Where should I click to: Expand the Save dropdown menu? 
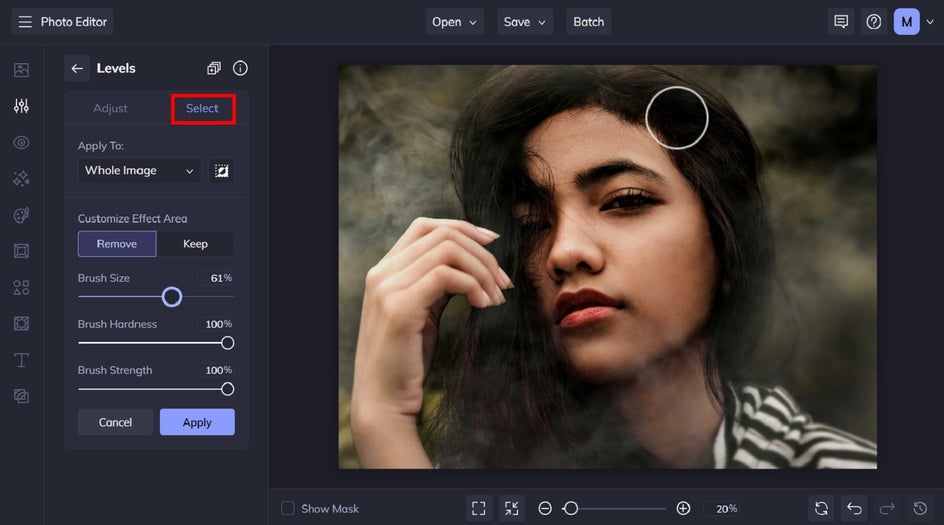pos(524,22)
